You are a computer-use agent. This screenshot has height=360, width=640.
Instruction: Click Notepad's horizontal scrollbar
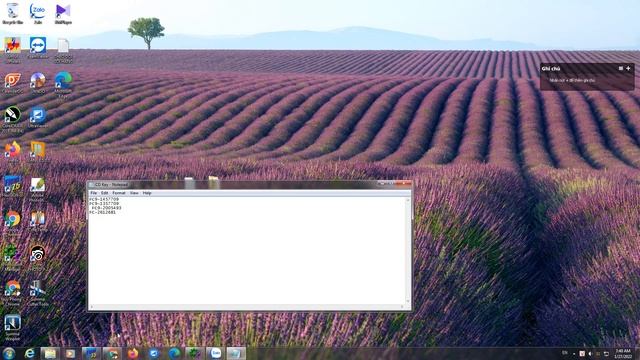click(x=247, y=307)
